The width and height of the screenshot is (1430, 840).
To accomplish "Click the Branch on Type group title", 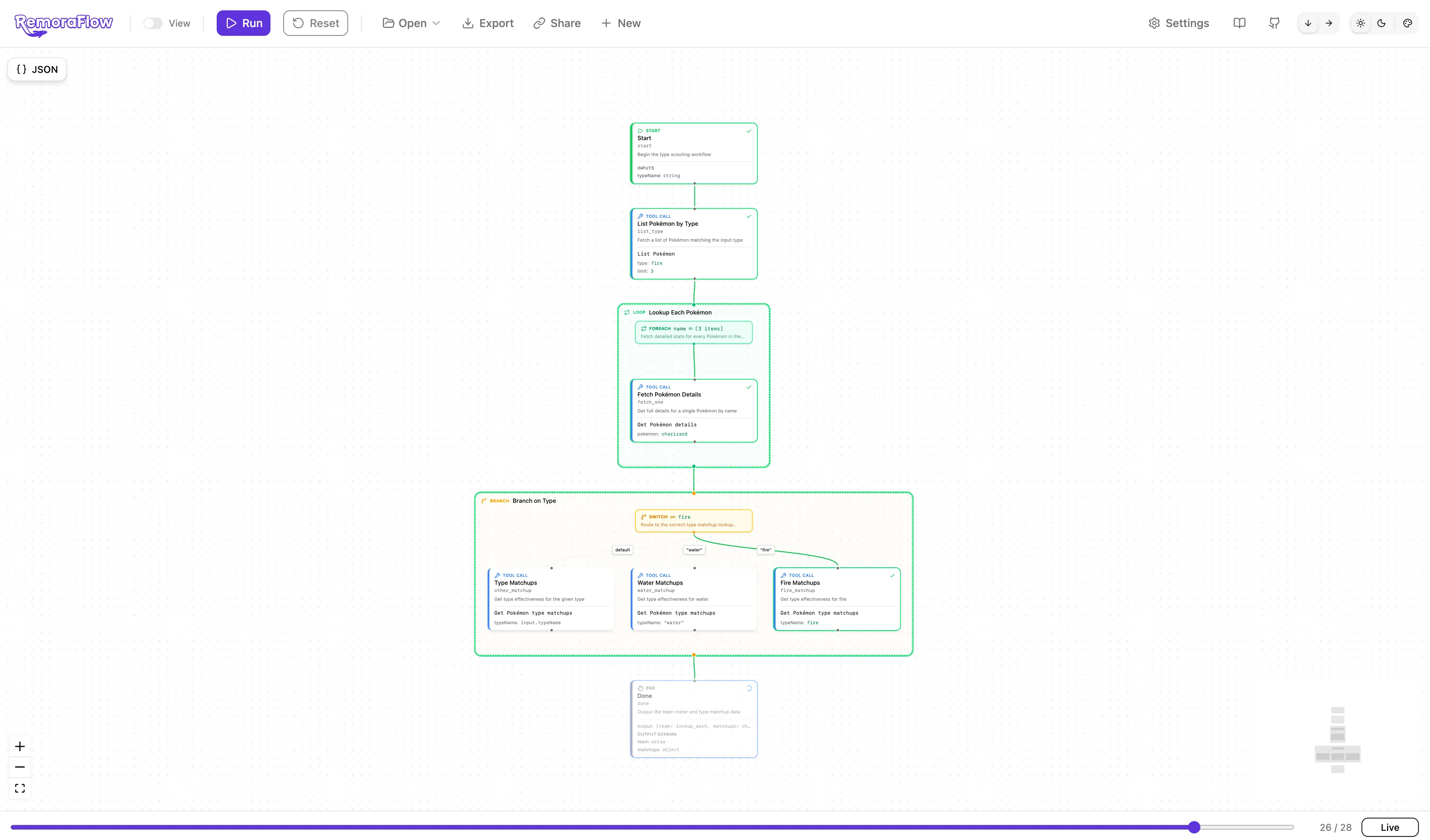I will click(x=534, y=501).
